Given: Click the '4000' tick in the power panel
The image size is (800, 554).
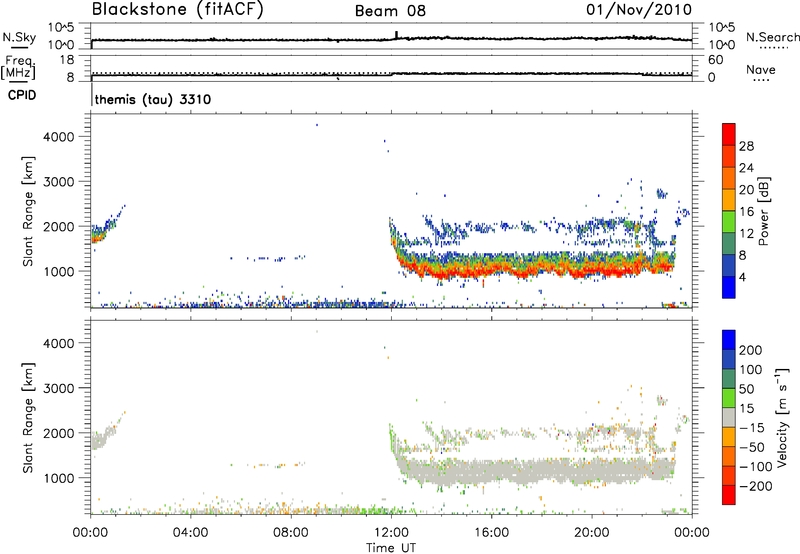Looking at the screenshot, I should click(59, 137).
